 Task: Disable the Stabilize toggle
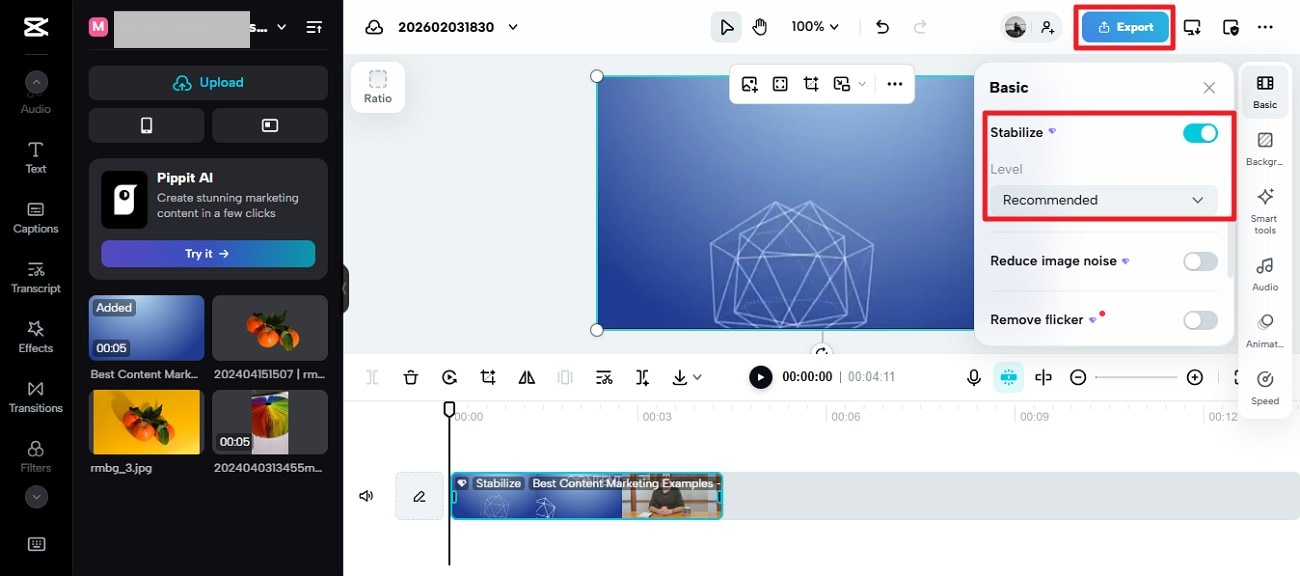pos(1200,133)
